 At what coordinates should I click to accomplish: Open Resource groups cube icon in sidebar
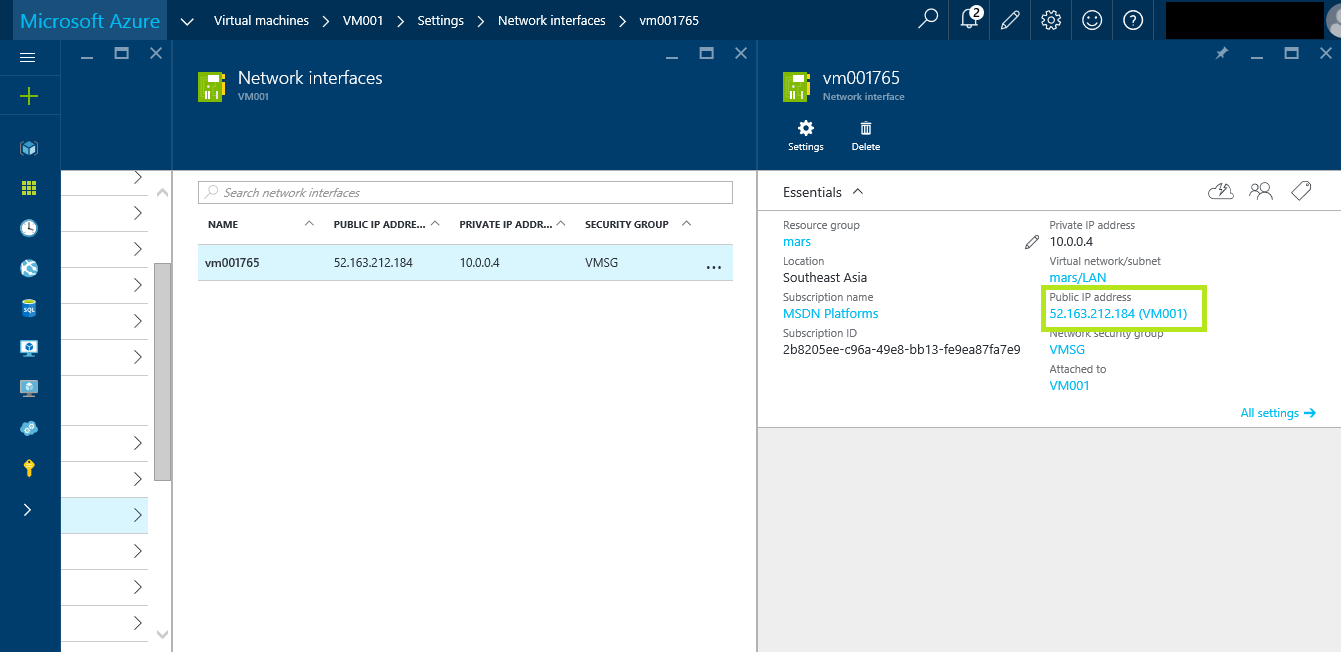click(x=29, y=148)
